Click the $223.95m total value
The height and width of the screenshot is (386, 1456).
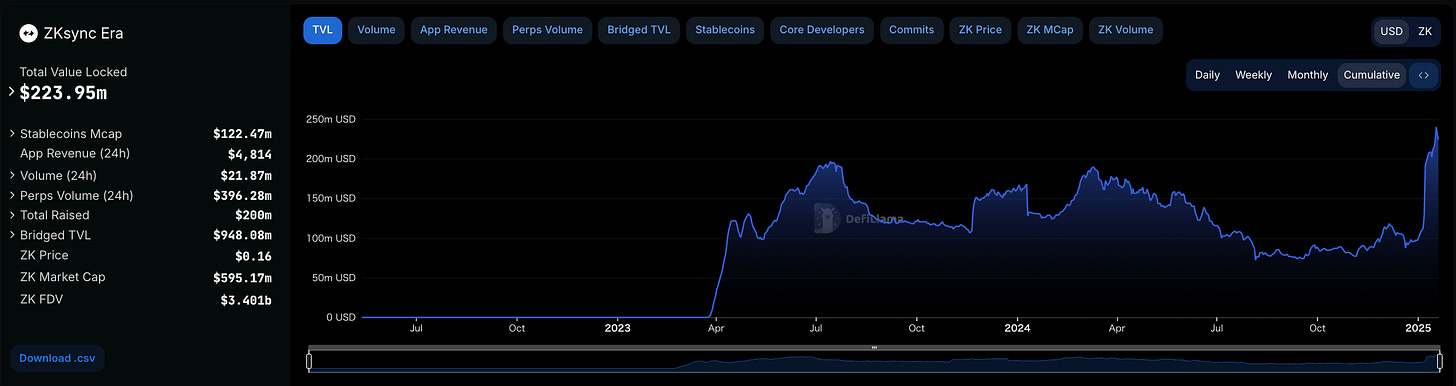[63, 93]
